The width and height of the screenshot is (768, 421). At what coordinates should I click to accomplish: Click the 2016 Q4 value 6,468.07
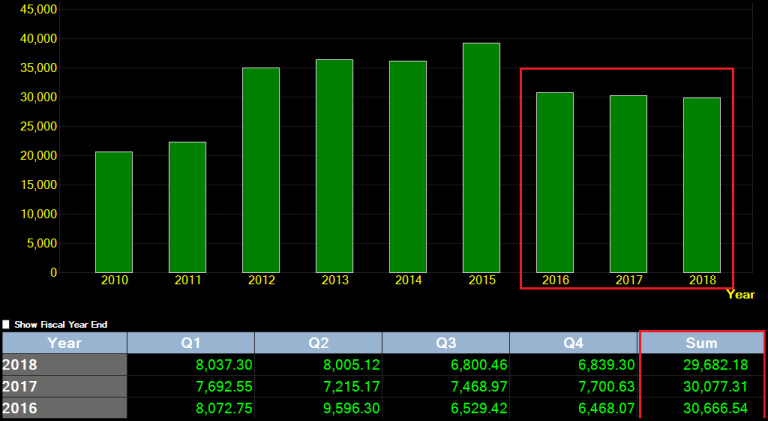[x=606, y=408]
